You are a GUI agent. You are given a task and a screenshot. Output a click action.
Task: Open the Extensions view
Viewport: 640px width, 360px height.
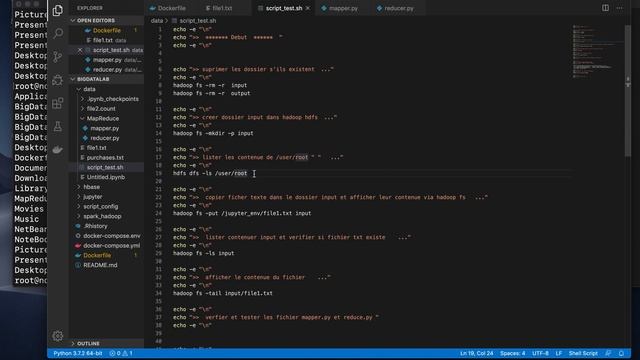point(58,103)
